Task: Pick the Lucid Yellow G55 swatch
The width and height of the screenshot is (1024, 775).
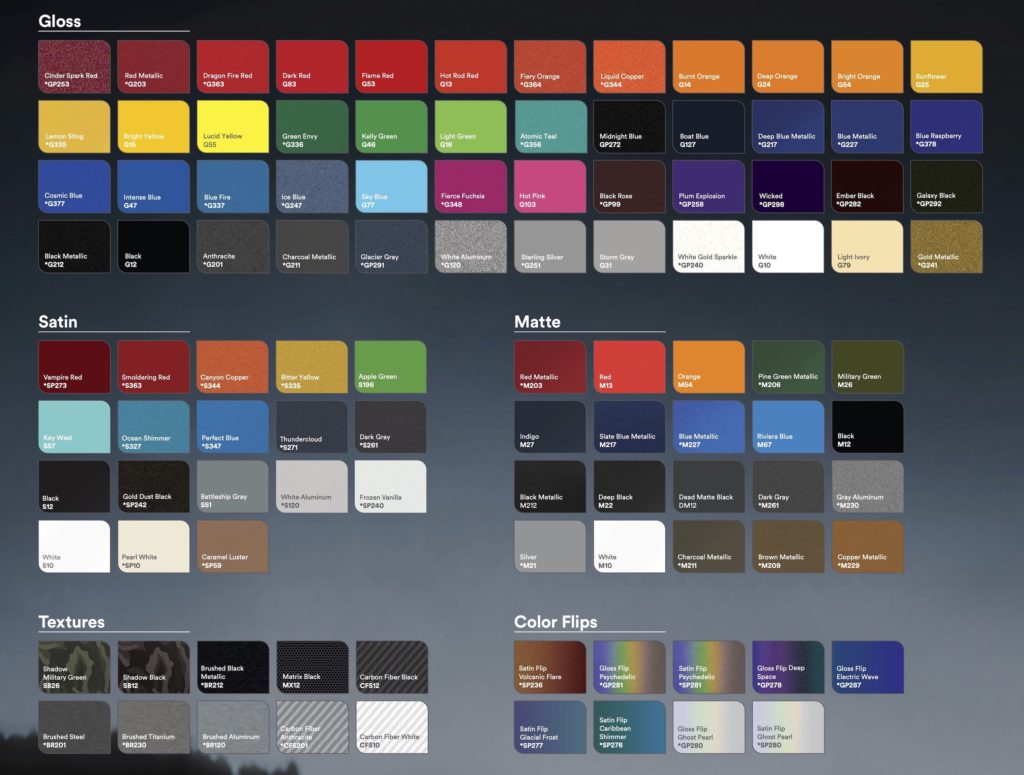Action: pyautogui.click(x=232, y=127)
